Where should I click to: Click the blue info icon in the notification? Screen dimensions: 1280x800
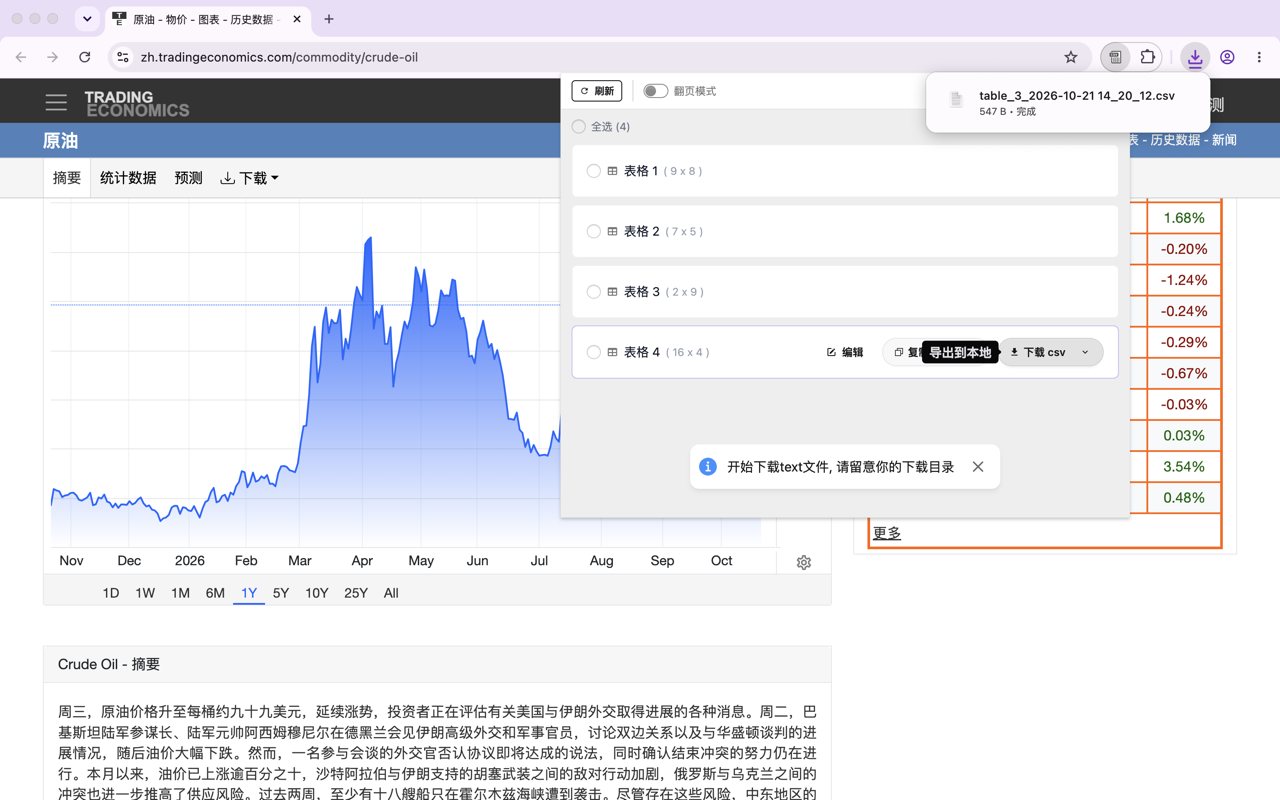coord(708,467)
